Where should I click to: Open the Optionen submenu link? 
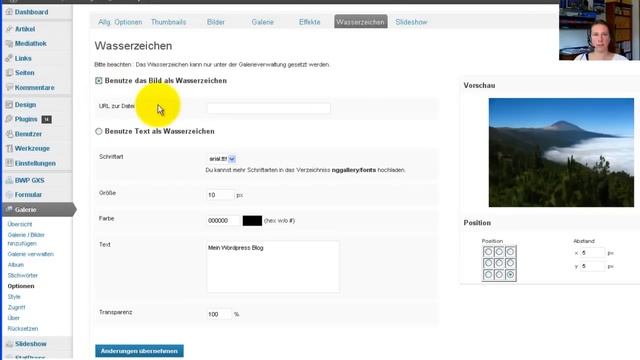click(x=21, y=286)
